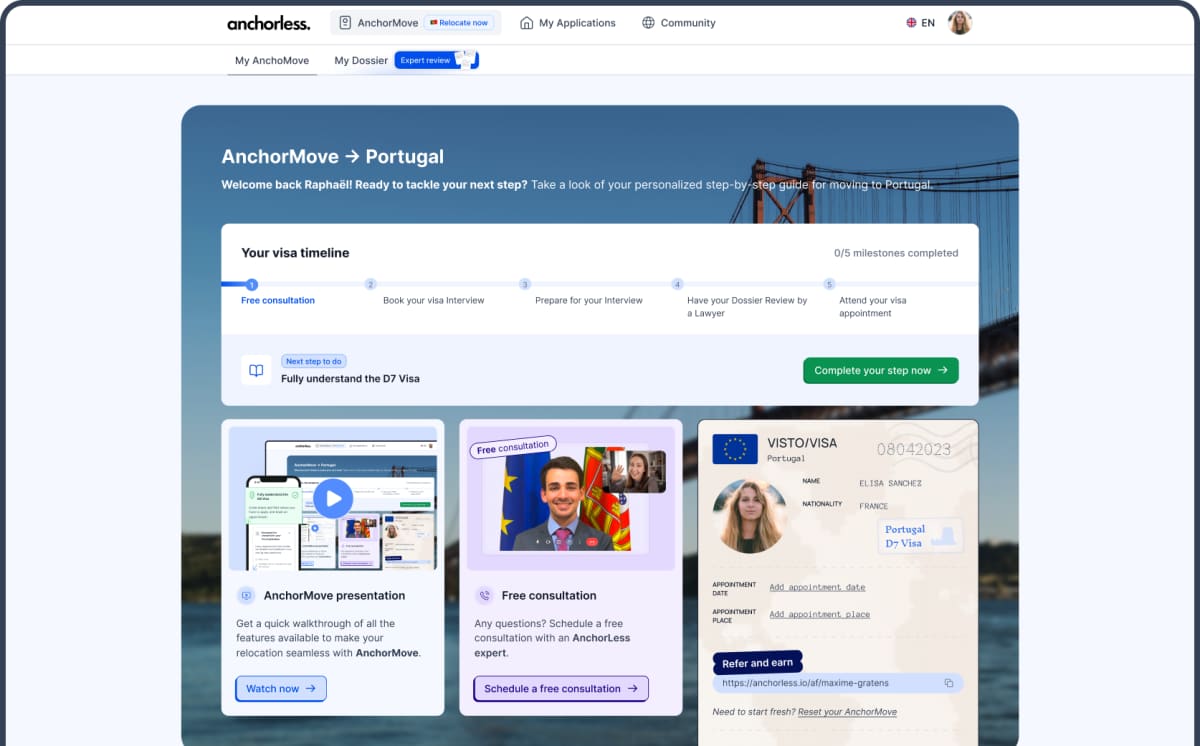Click the anchorless. logo
1200x746 pixels.
[x=268, y=23]
